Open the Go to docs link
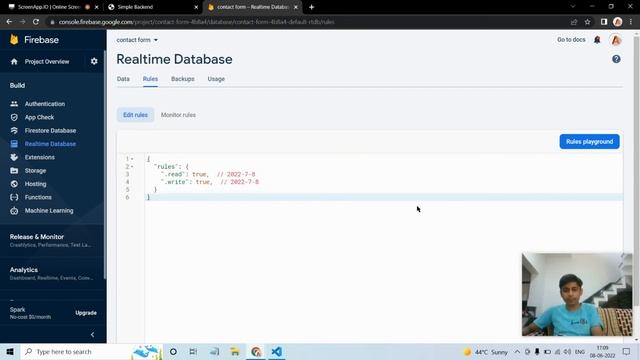Screen dimensions: 640x360 571,40
